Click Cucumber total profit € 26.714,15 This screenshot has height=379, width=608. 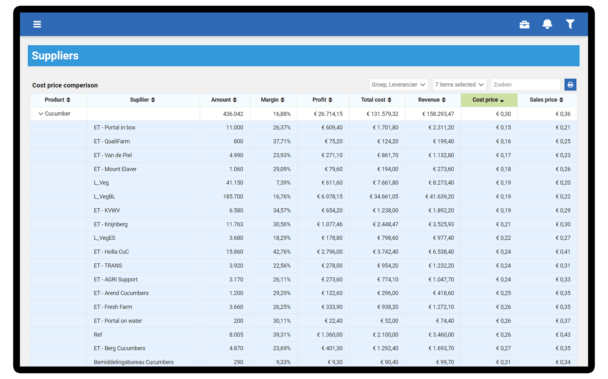pyautogui.click(x=328, y=114)
